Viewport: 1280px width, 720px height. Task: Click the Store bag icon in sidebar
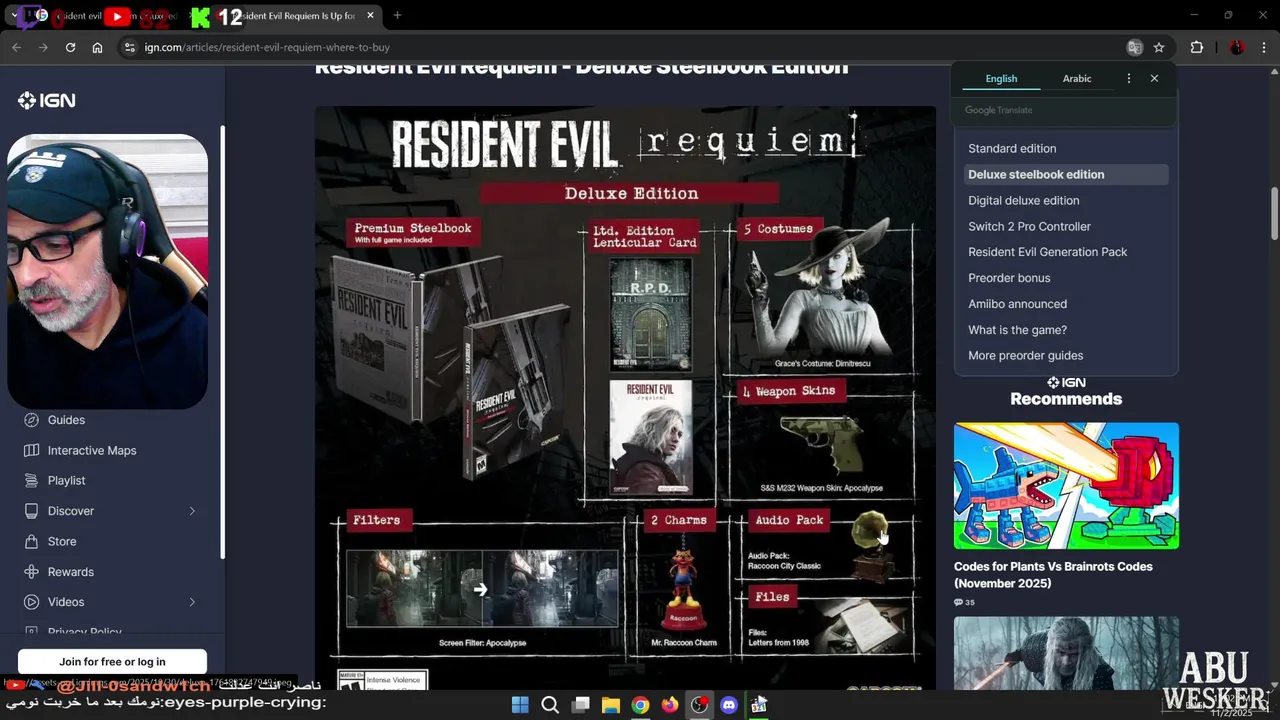click(x=31, y=541)
